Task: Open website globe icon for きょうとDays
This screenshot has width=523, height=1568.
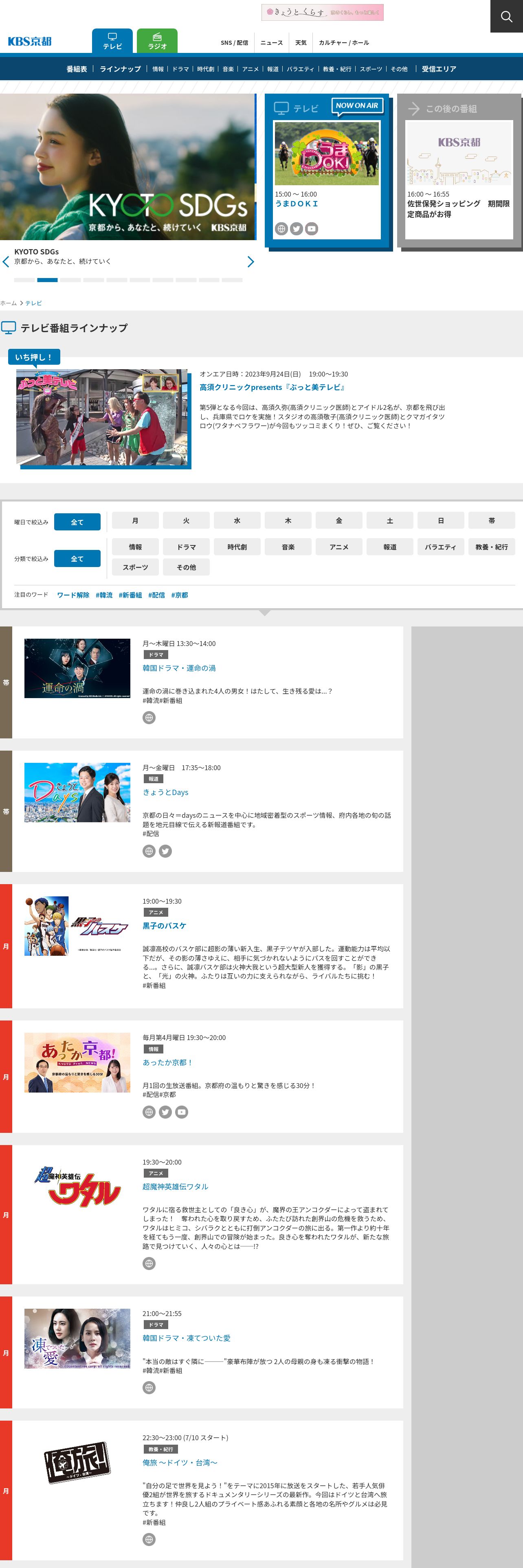Action: [x=149, y=851]
